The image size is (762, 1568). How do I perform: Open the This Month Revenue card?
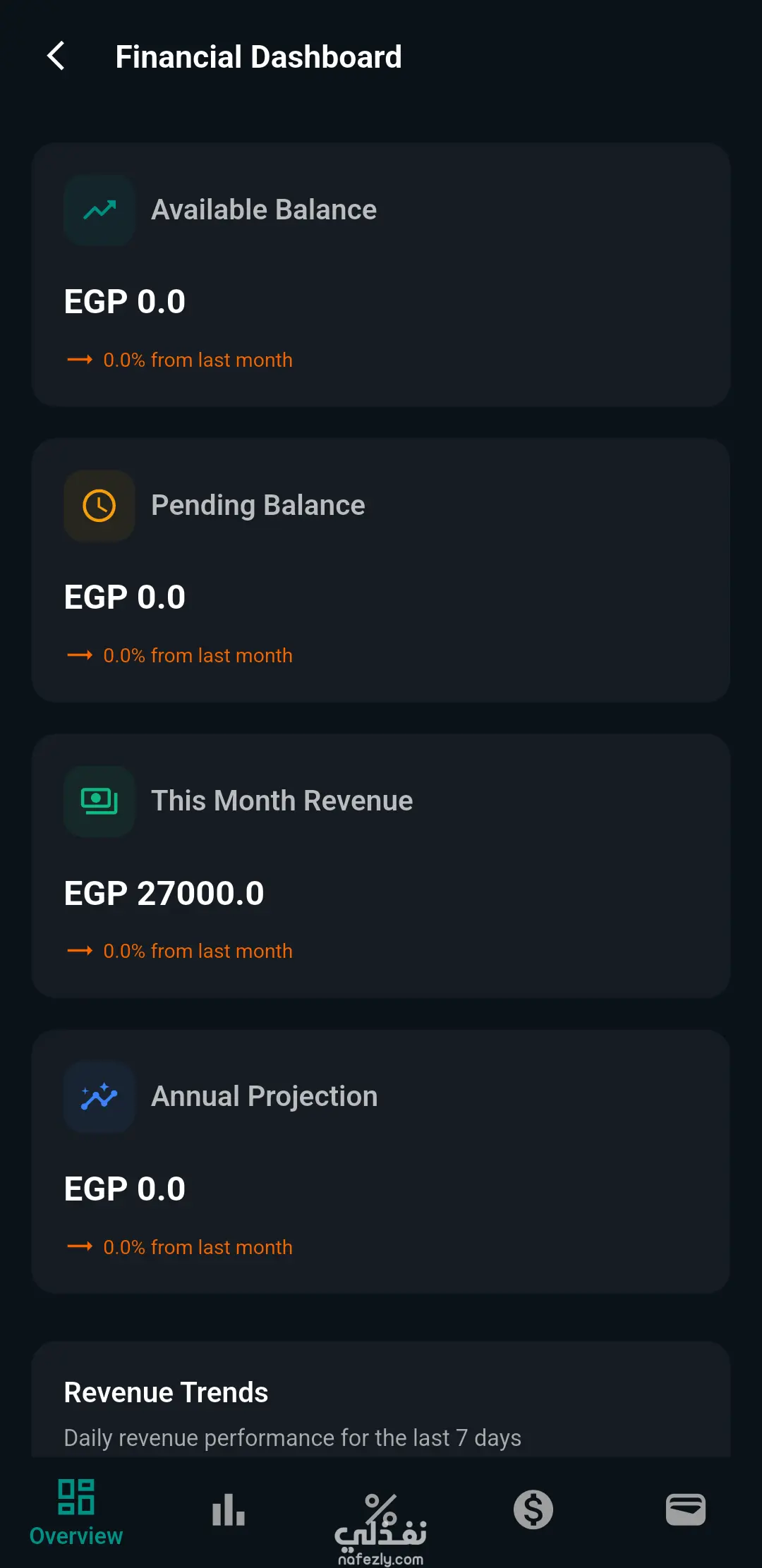coord(381,866)
